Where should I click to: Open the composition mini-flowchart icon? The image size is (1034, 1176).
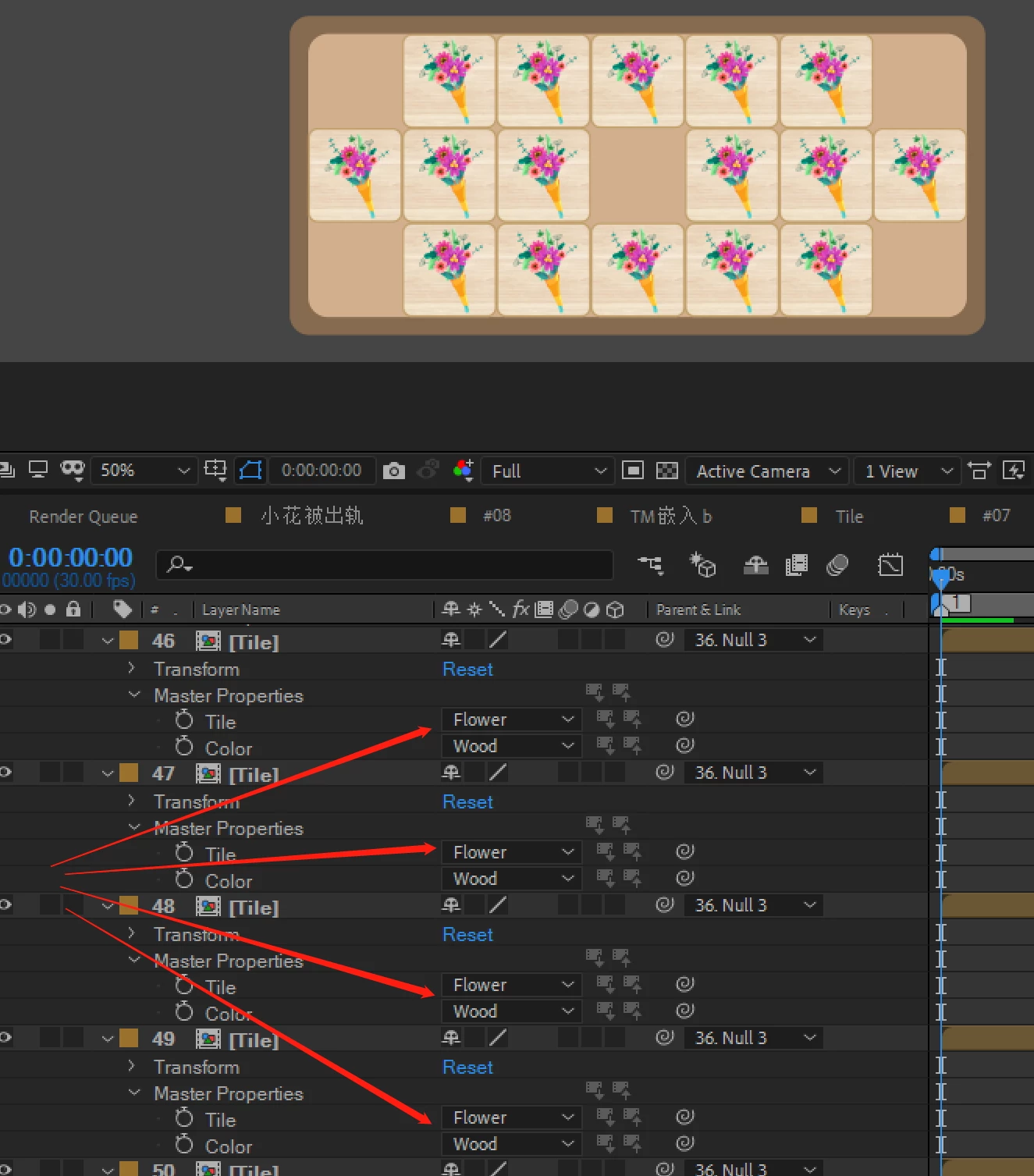pos(652,565)
